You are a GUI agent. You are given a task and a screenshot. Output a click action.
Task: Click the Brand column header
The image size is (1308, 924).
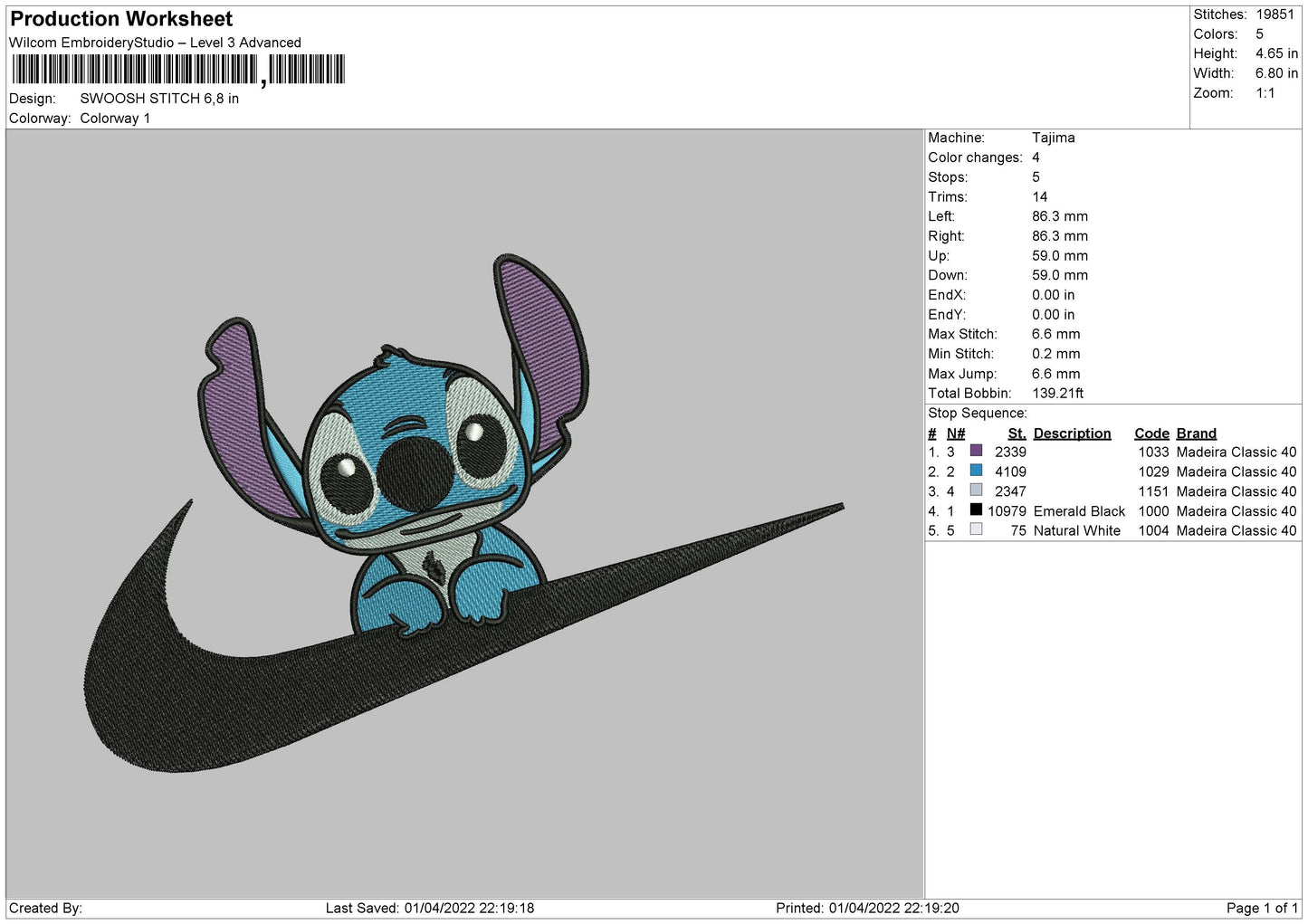click(1196, 433)
